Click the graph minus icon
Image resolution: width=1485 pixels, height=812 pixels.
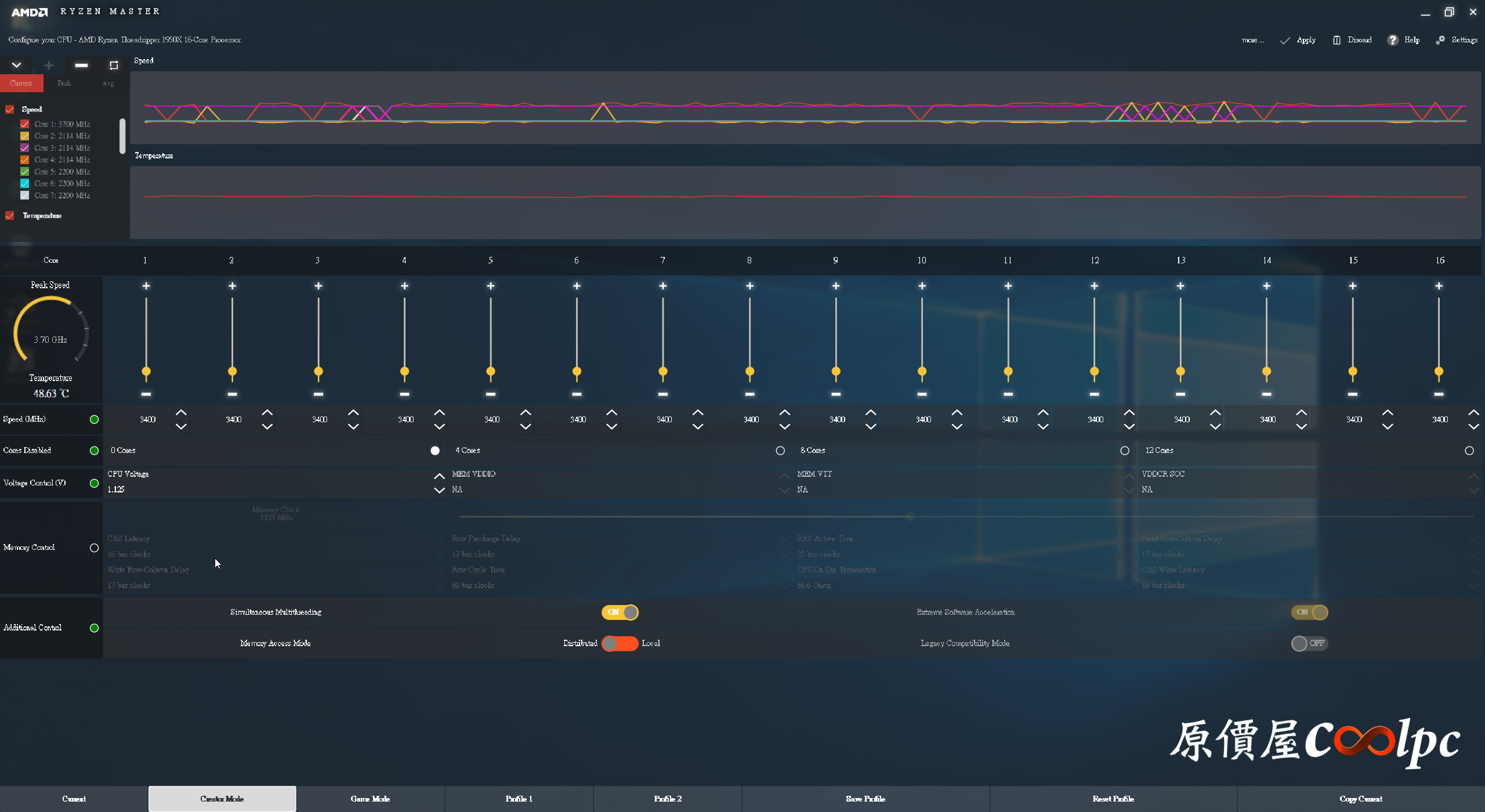click(x=81, y=65)
